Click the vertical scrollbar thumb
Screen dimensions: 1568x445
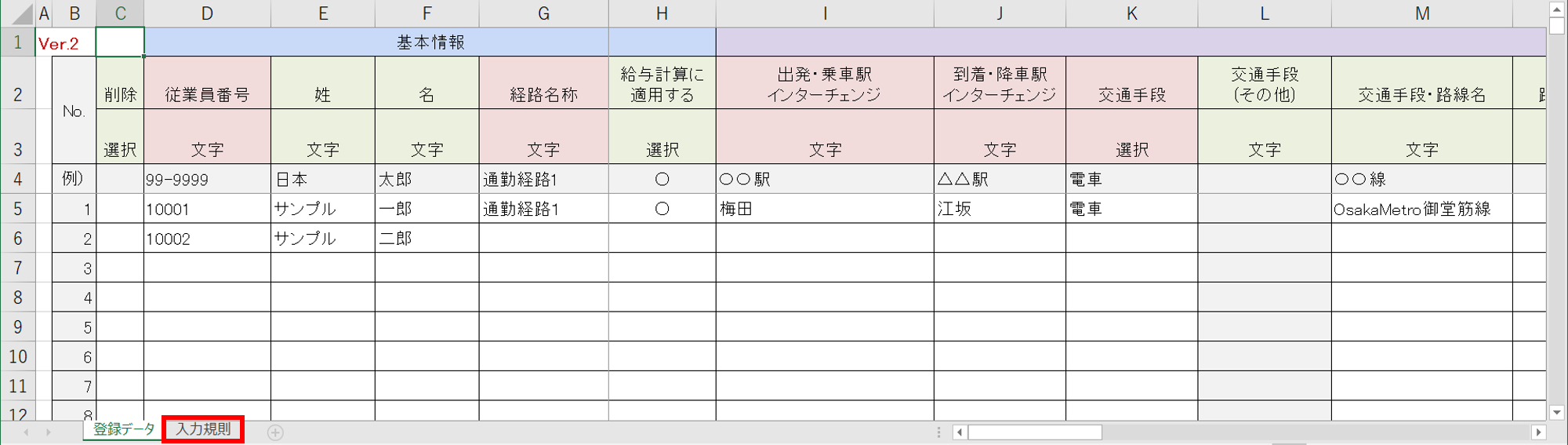pyautogui.click(x=1557, y=26)
